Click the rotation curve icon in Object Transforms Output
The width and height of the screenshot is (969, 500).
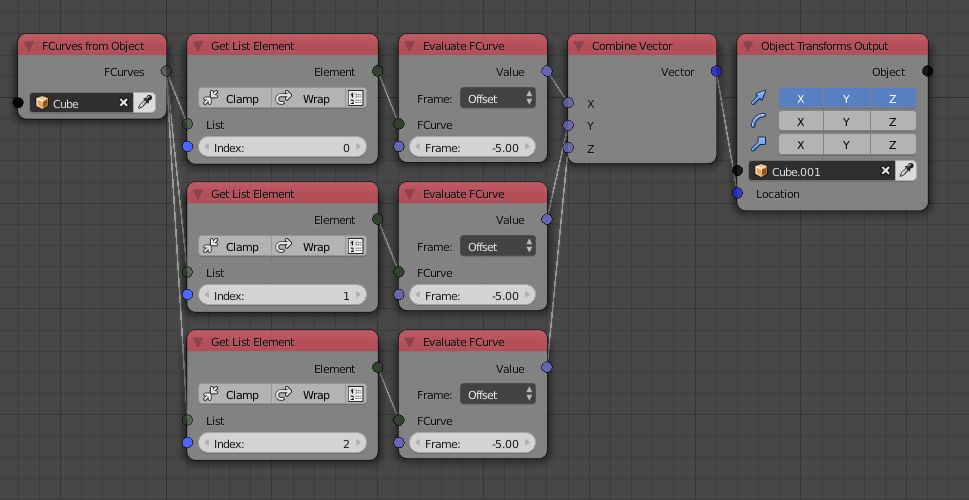758,121
